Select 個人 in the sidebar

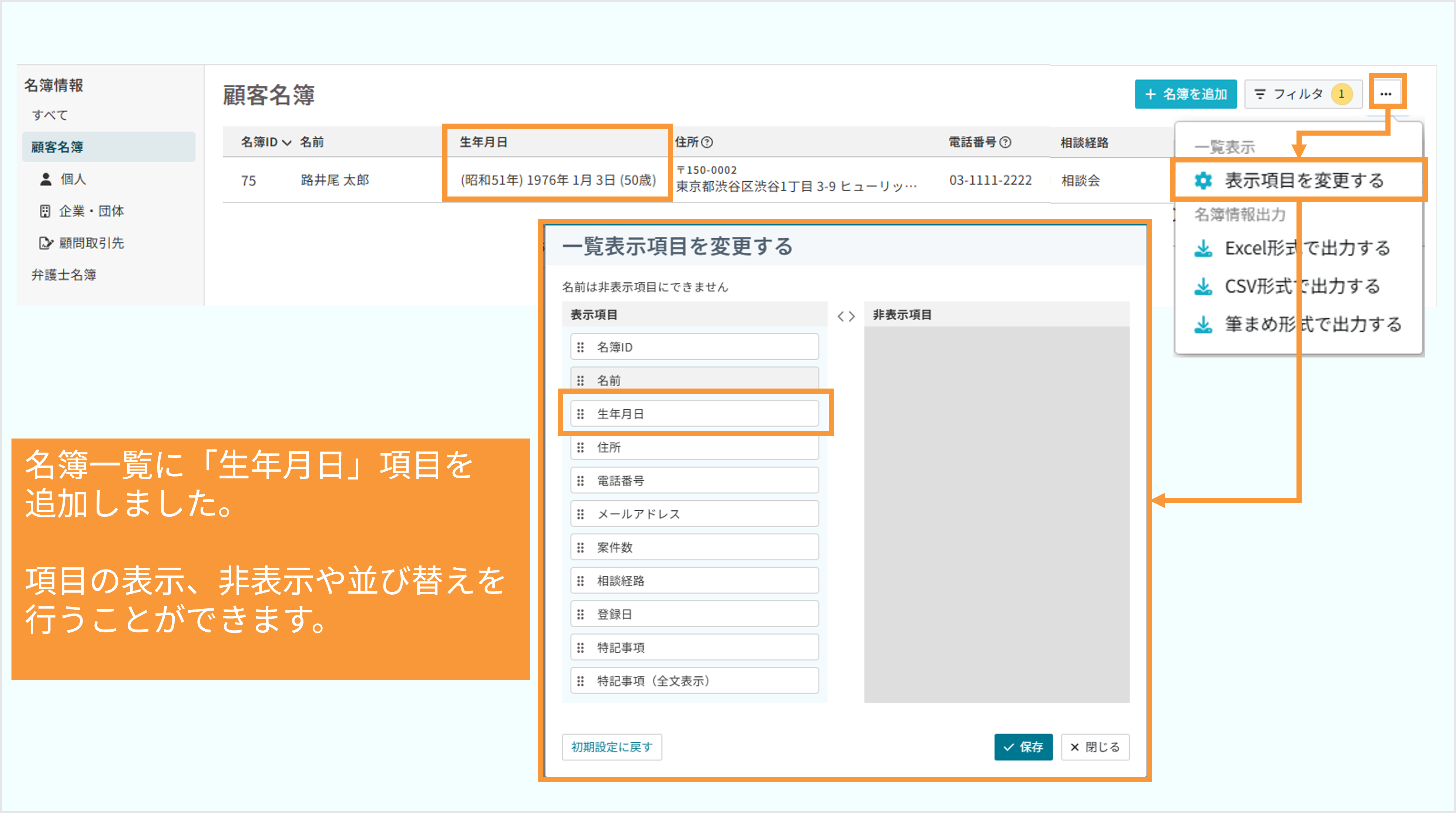pyautogui.click(x=73, y=179)
